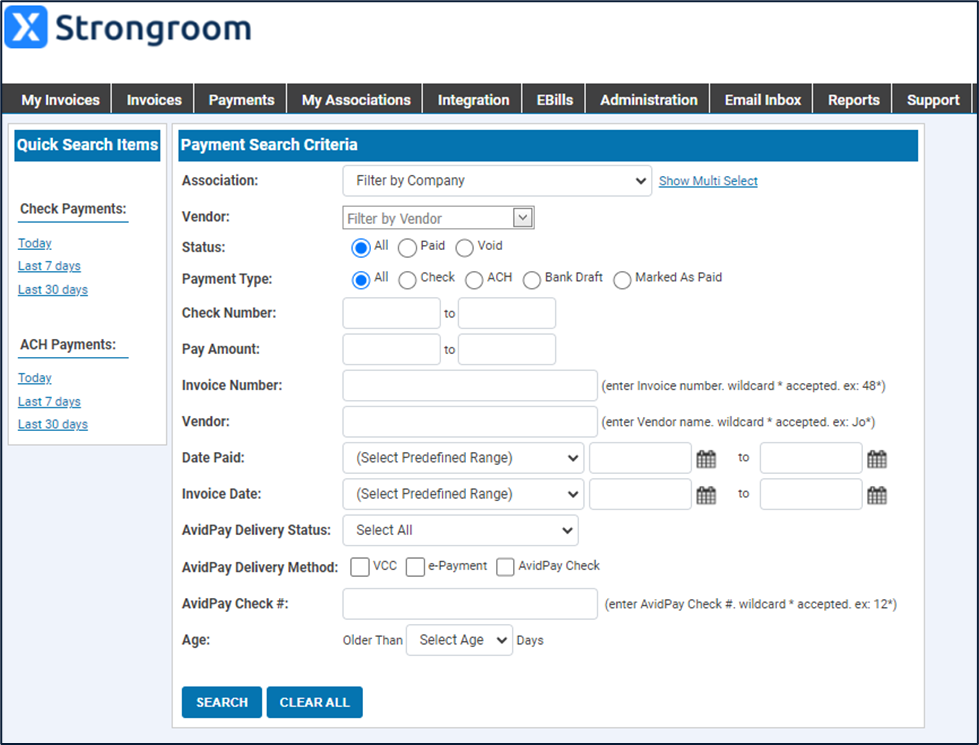Choose ACH payment type
Screen dimensions: 979x745
click(474, 280)
